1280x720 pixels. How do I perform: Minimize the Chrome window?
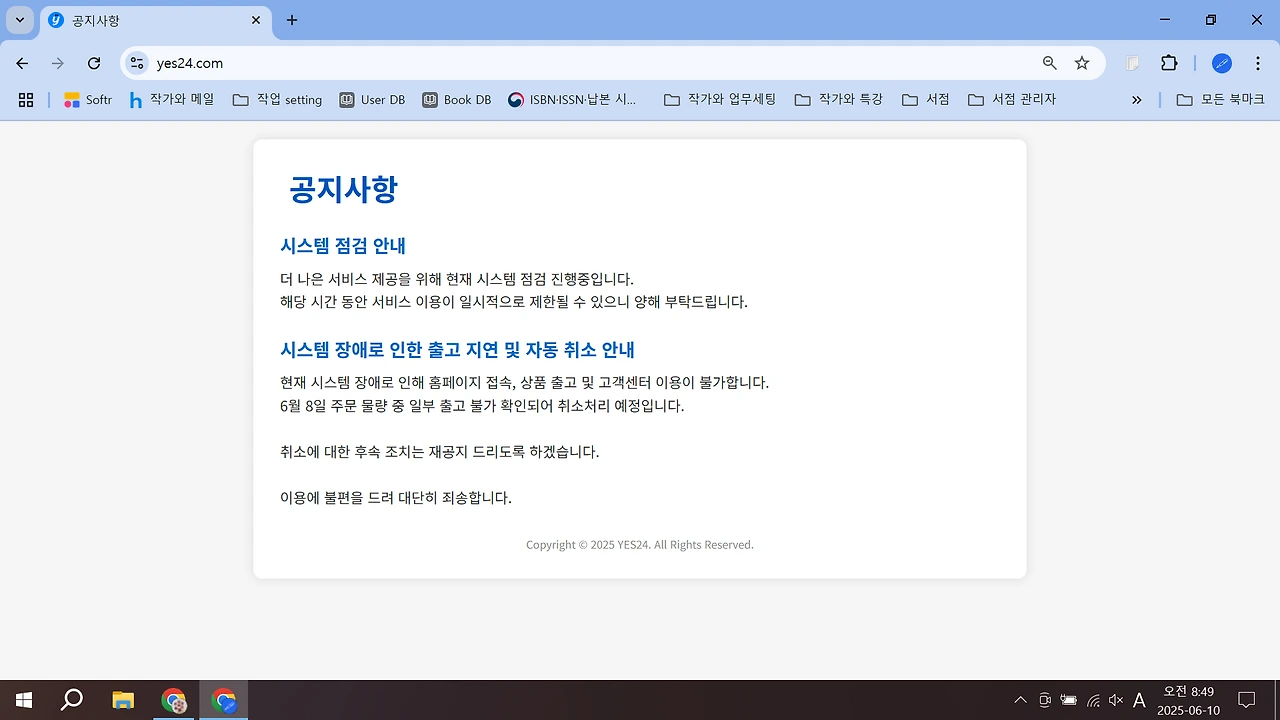point(1165,20)
